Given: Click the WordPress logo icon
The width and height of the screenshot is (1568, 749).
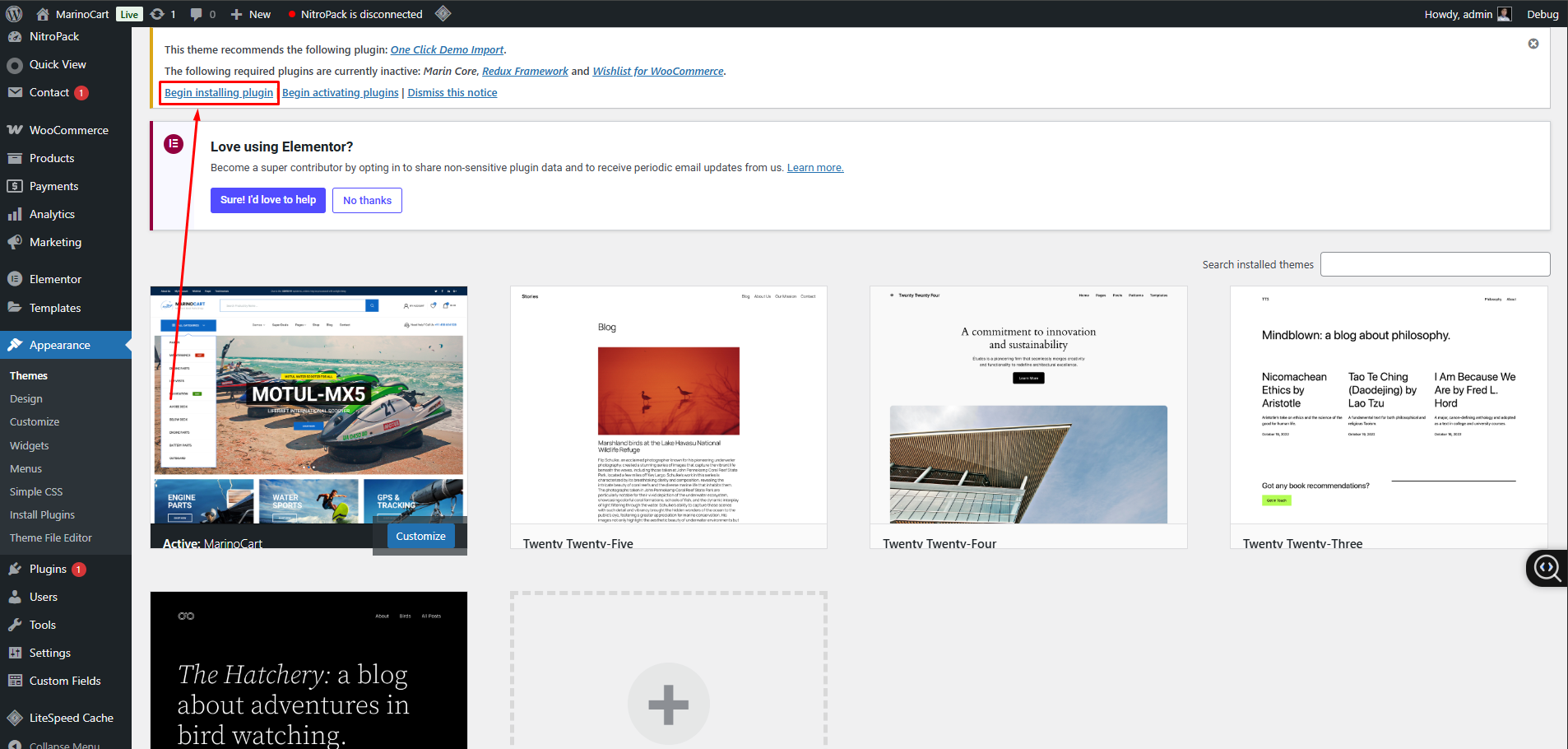Looking at the screenshot, I should (x=14, y=14).
